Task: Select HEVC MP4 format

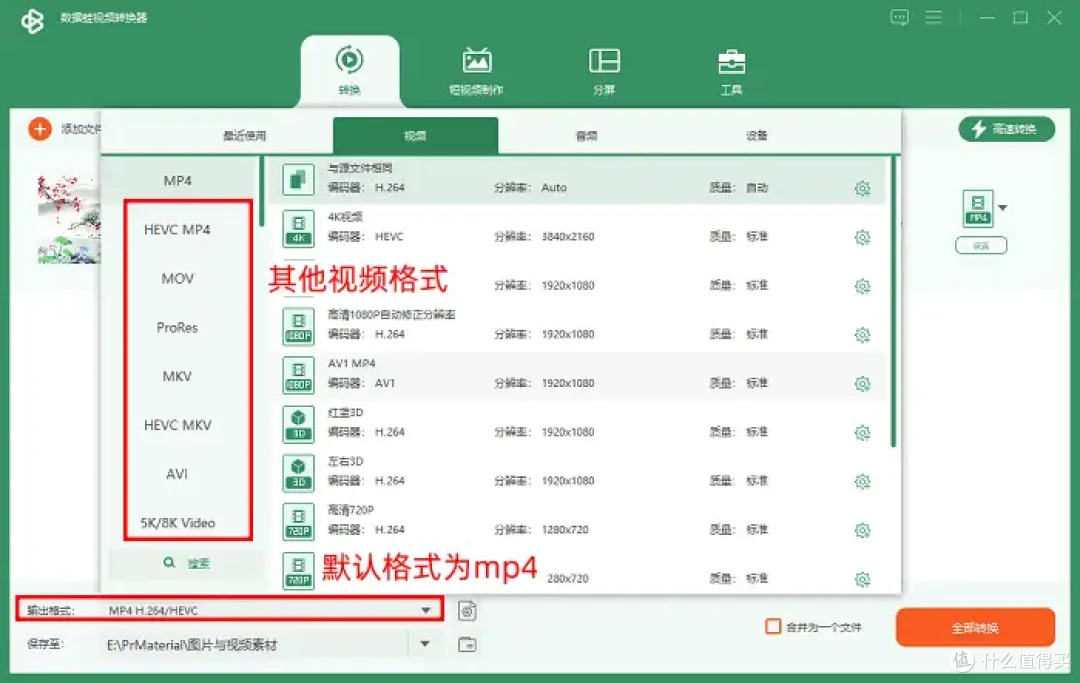Action: [178, 229]
